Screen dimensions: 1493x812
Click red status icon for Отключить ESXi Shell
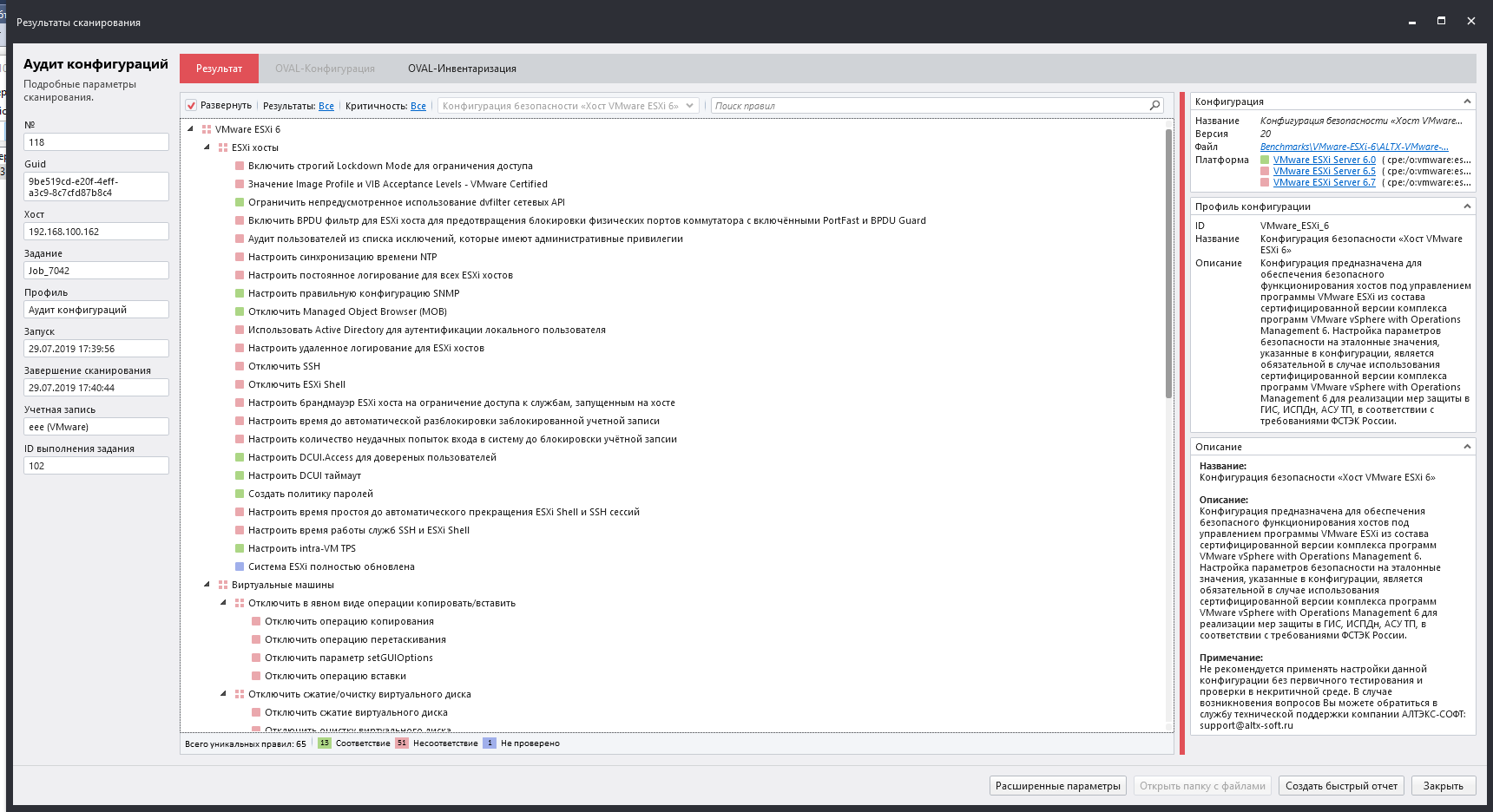pos(240,384)
